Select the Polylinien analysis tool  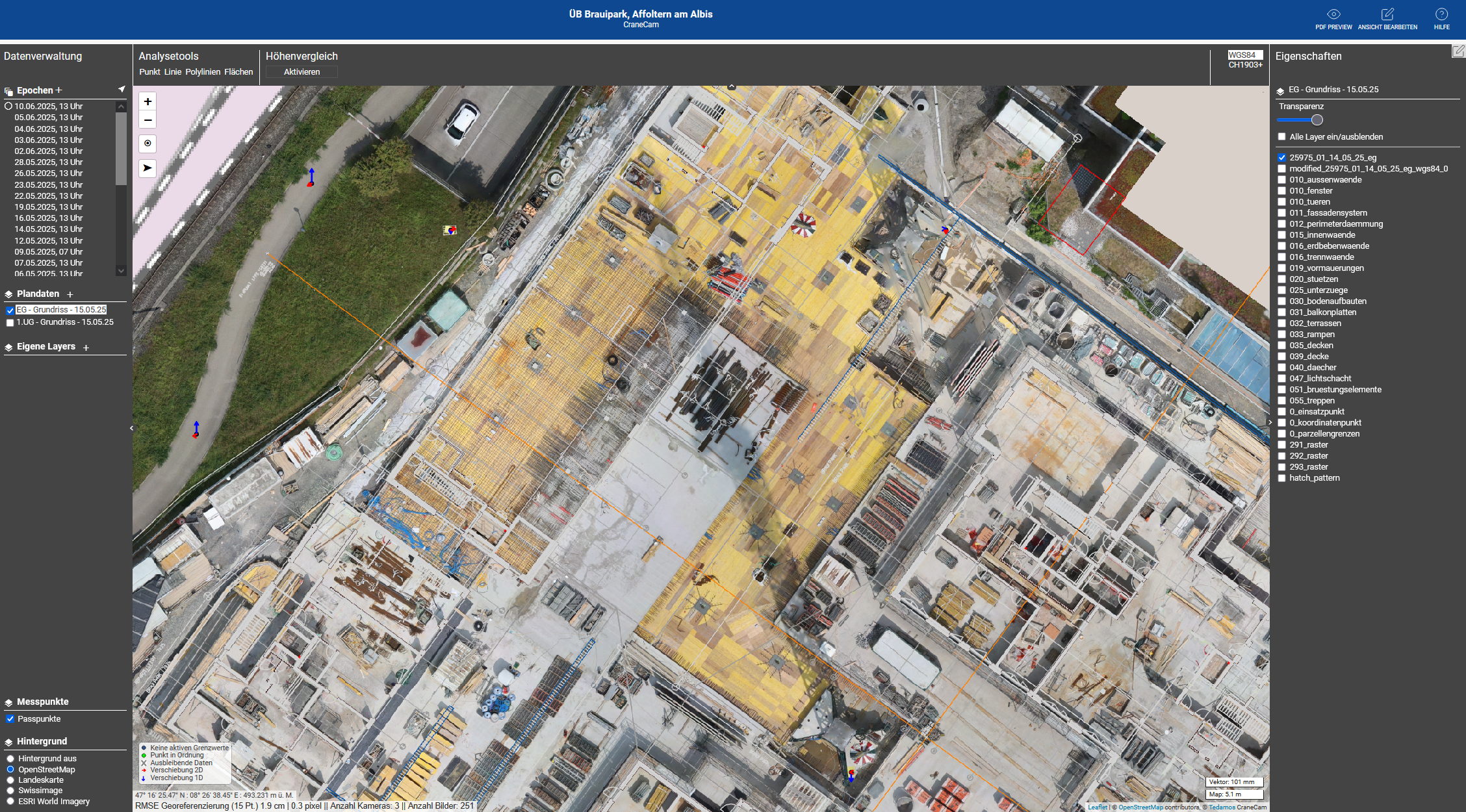[203, 72]
